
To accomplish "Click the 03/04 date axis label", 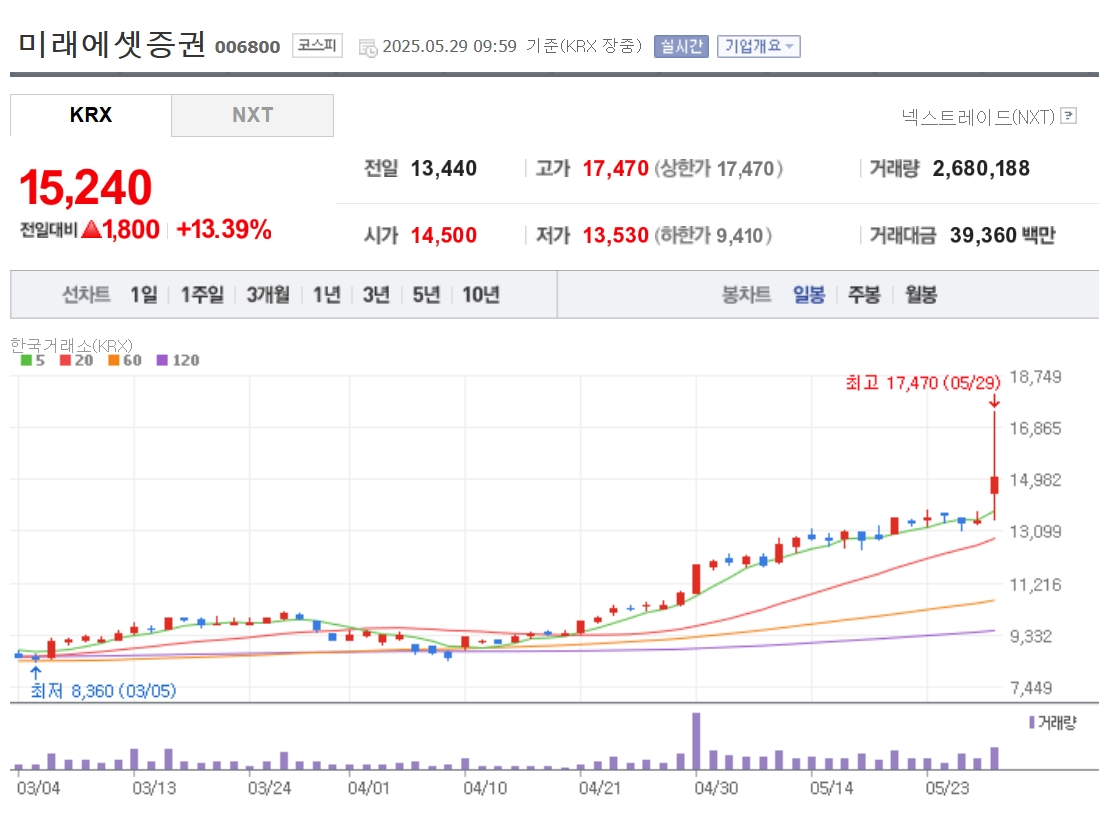I will click(x=39, y=788).
